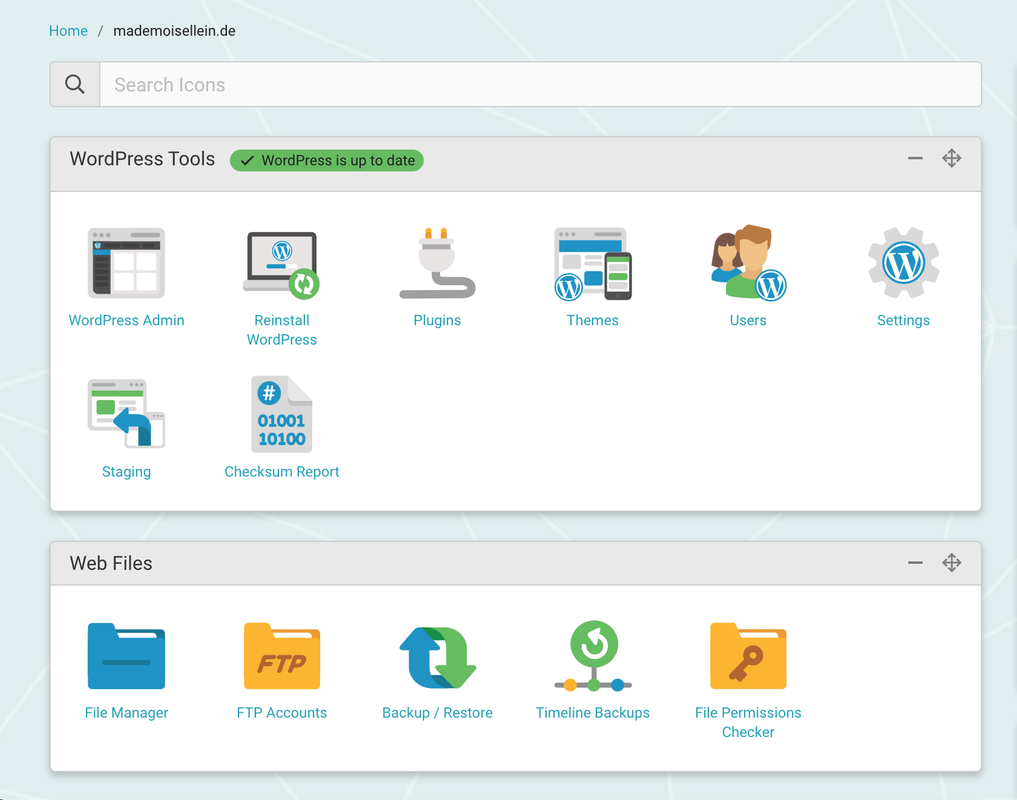Click the Web Files panel heading
Viewport: 1017px width, 800px height.
111,563
